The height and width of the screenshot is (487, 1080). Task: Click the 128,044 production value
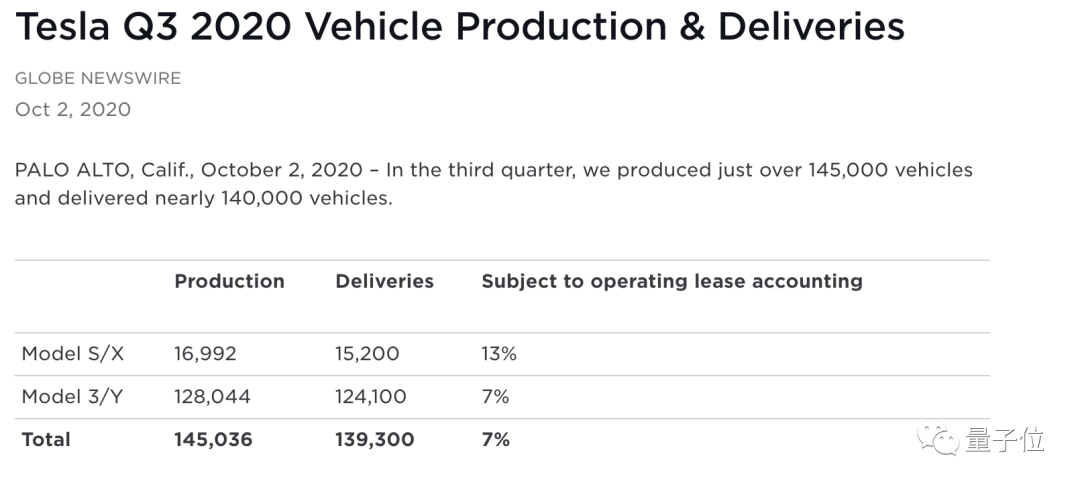tap(212, 397)
